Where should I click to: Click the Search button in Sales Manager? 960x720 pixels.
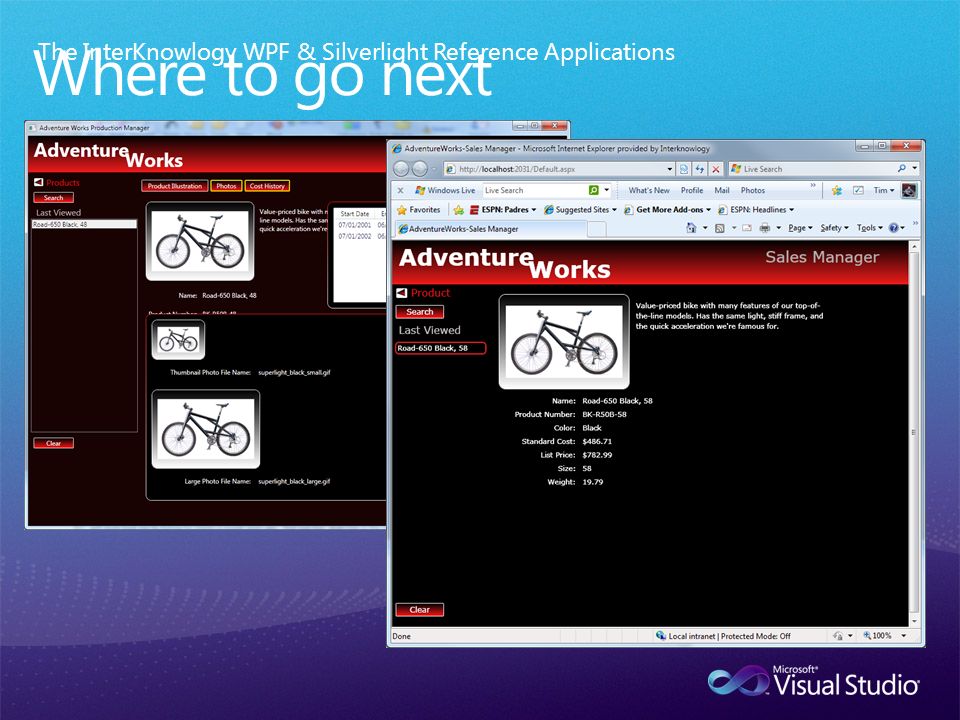(419, 312)
